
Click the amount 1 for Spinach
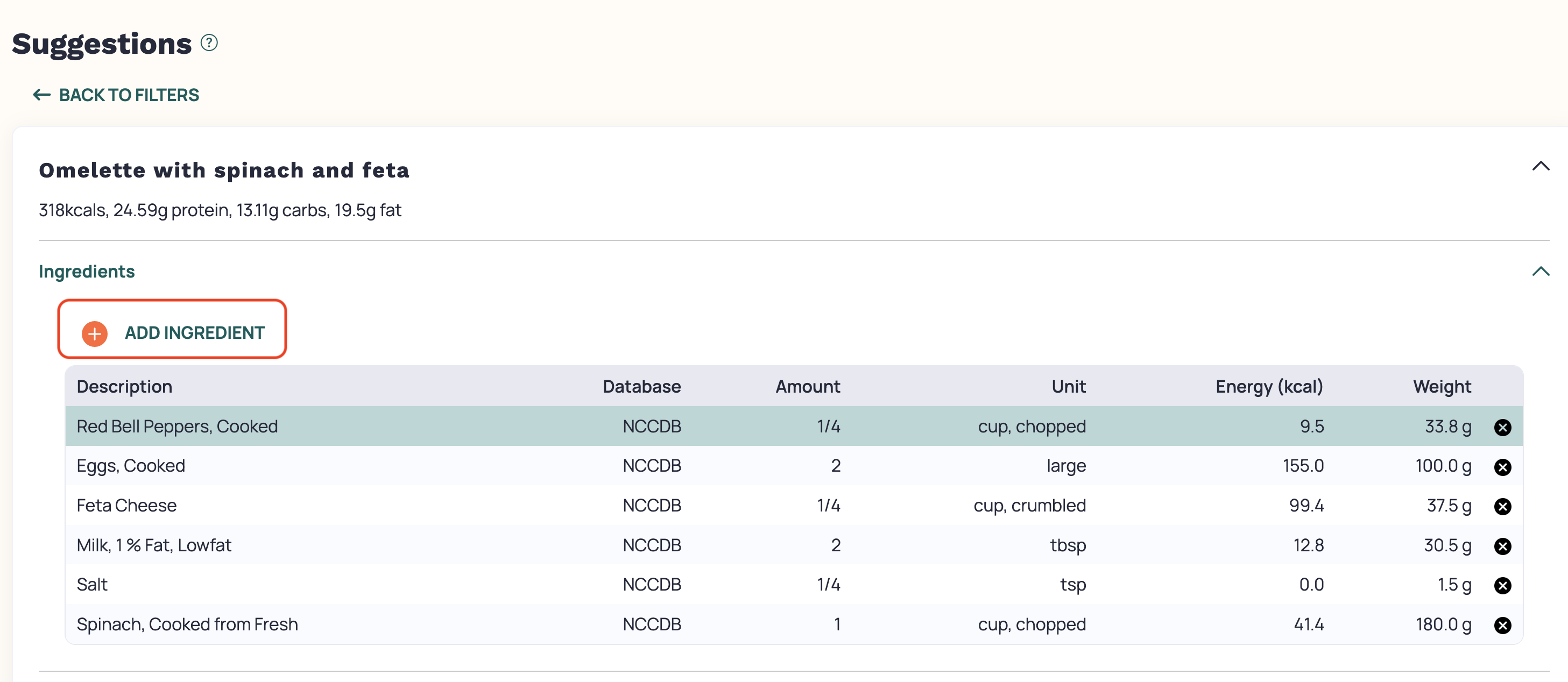click(837, 624)
